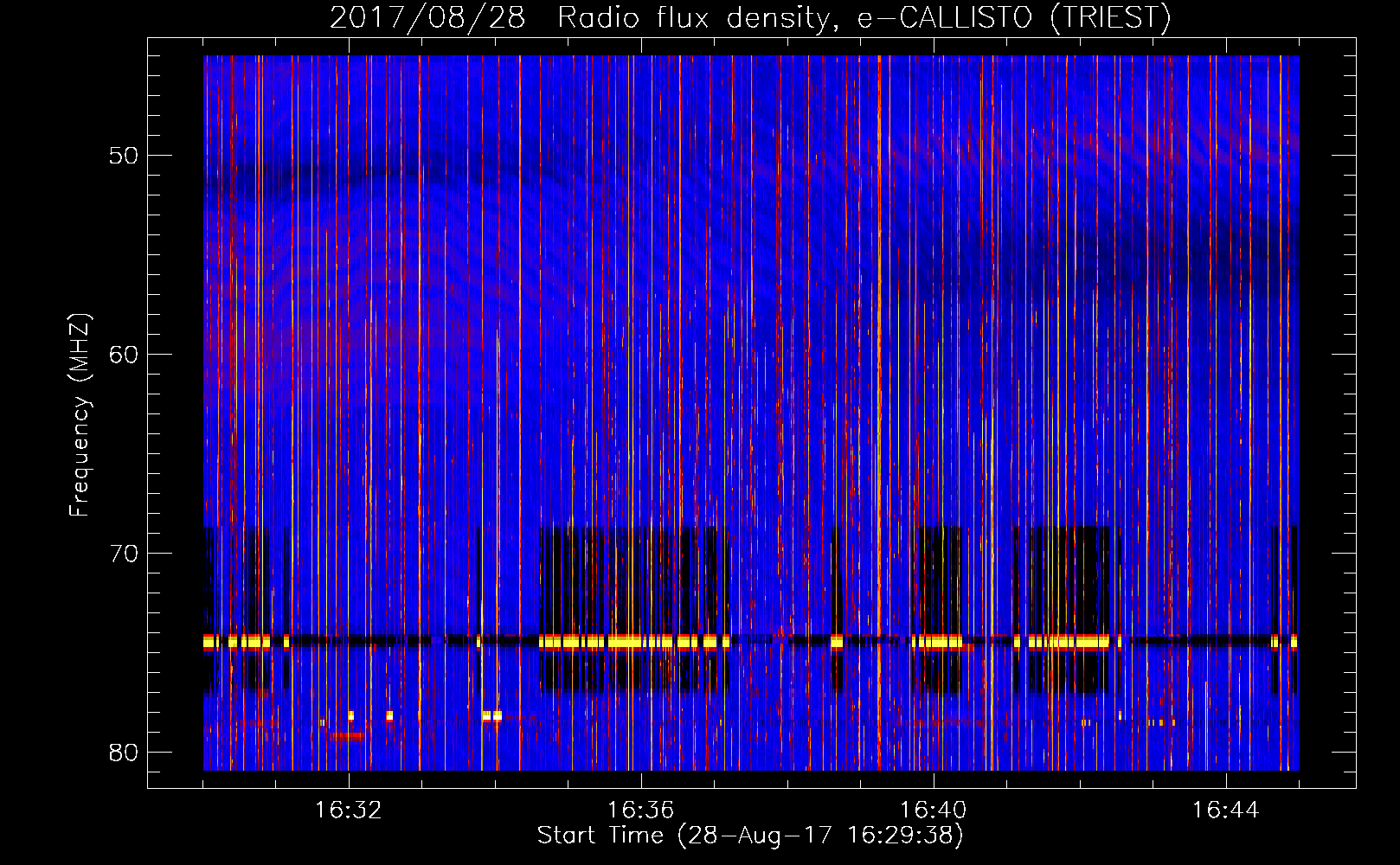Click the 70 frequency tick label
The image size is (1400, 865).
[124, 554]
